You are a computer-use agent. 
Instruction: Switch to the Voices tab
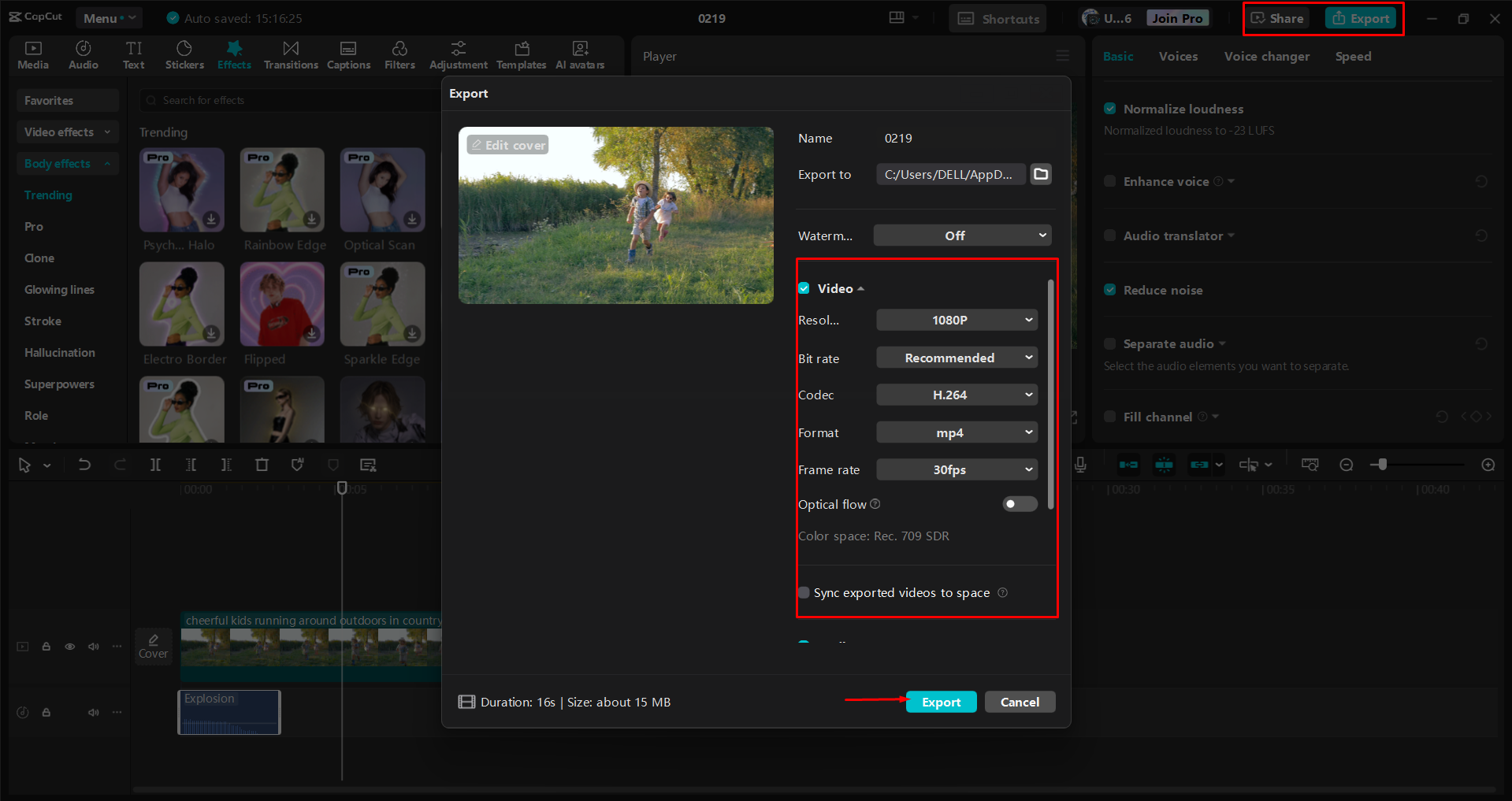(1178, 56)
